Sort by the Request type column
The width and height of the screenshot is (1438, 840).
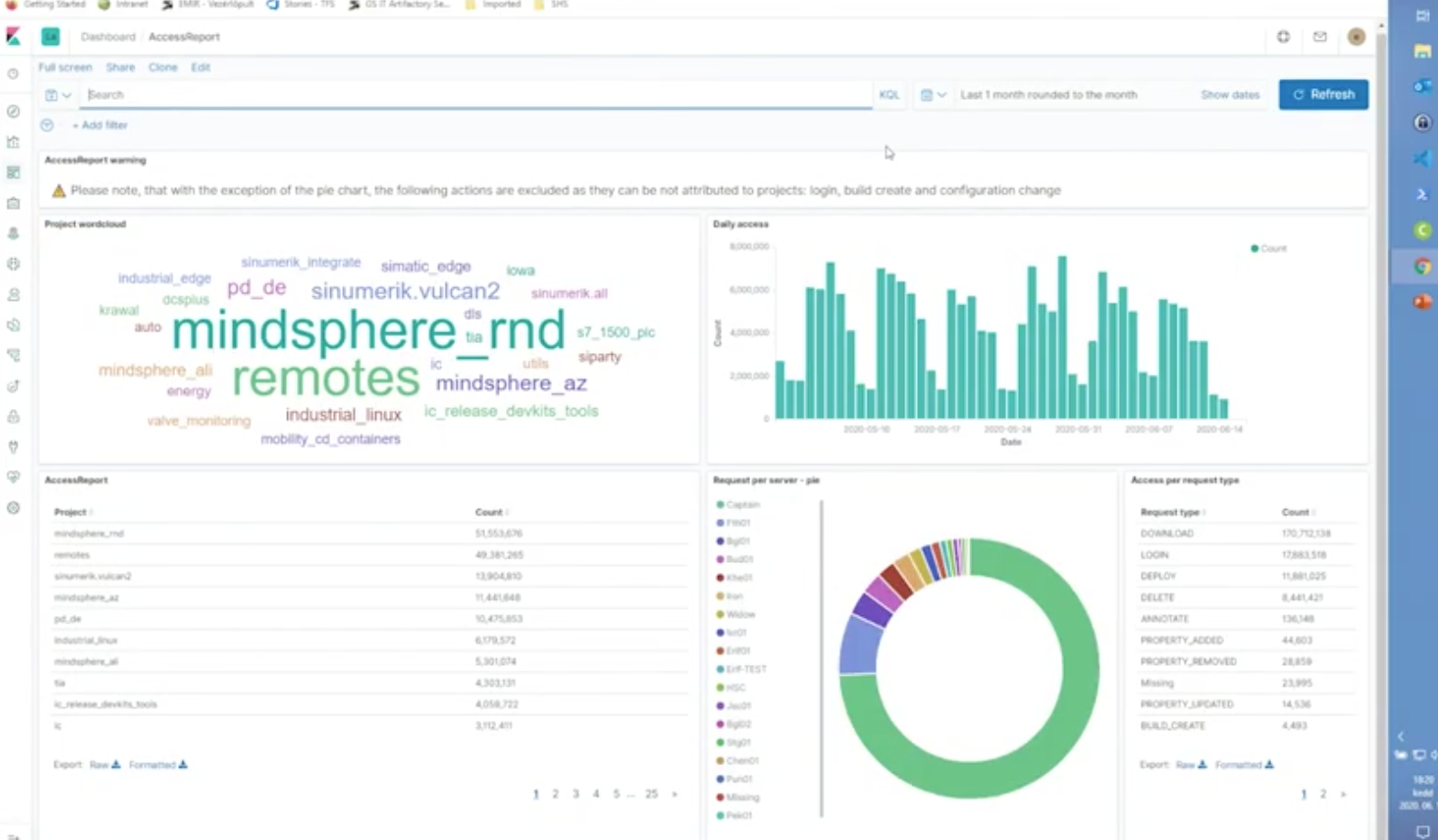click(1173, 512)
